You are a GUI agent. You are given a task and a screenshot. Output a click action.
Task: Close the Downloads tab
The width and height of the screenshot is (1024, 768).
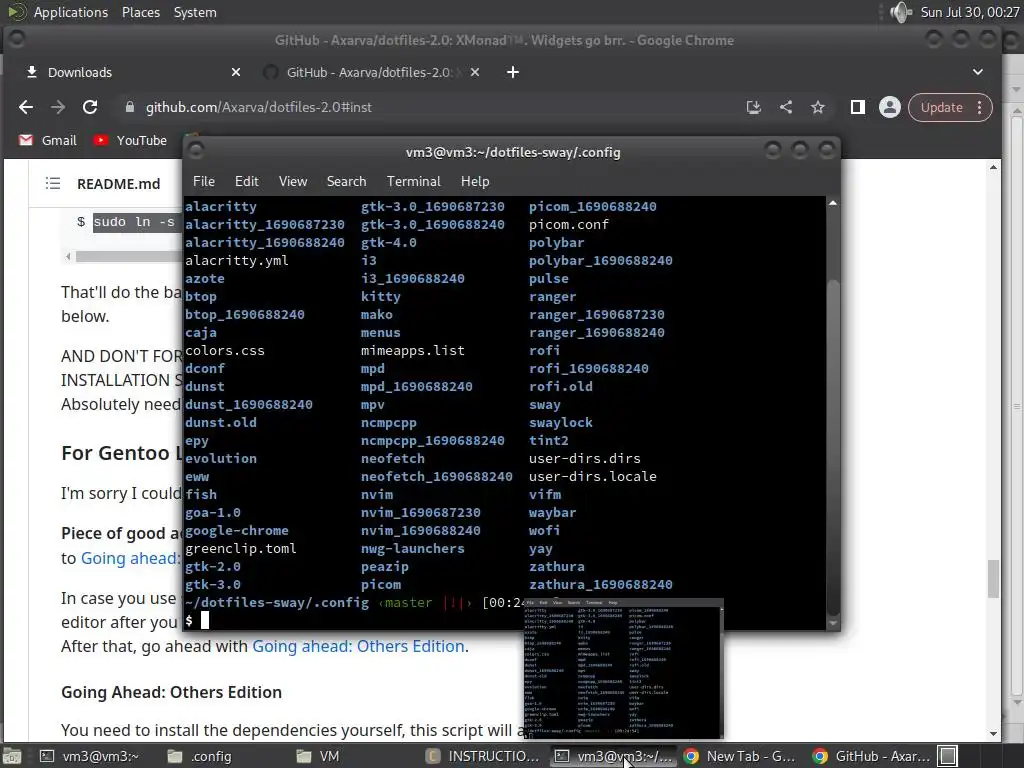[236, 72]
